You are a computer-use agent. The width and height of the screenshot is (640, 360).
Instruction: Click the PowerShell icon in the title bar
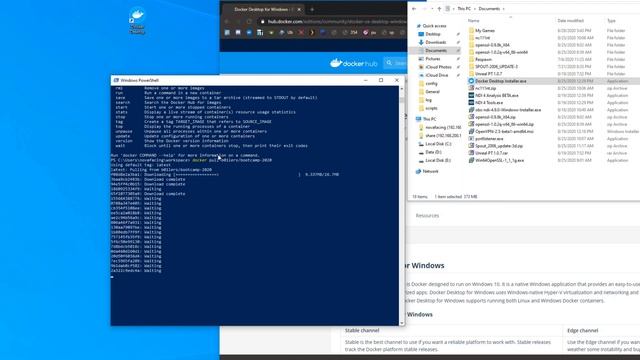[x=116, y=80]
